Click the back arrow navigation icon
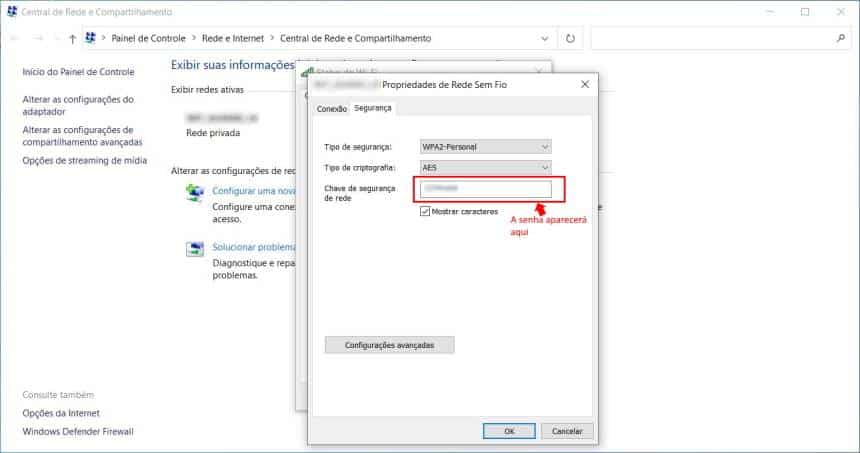 [14, 39]
